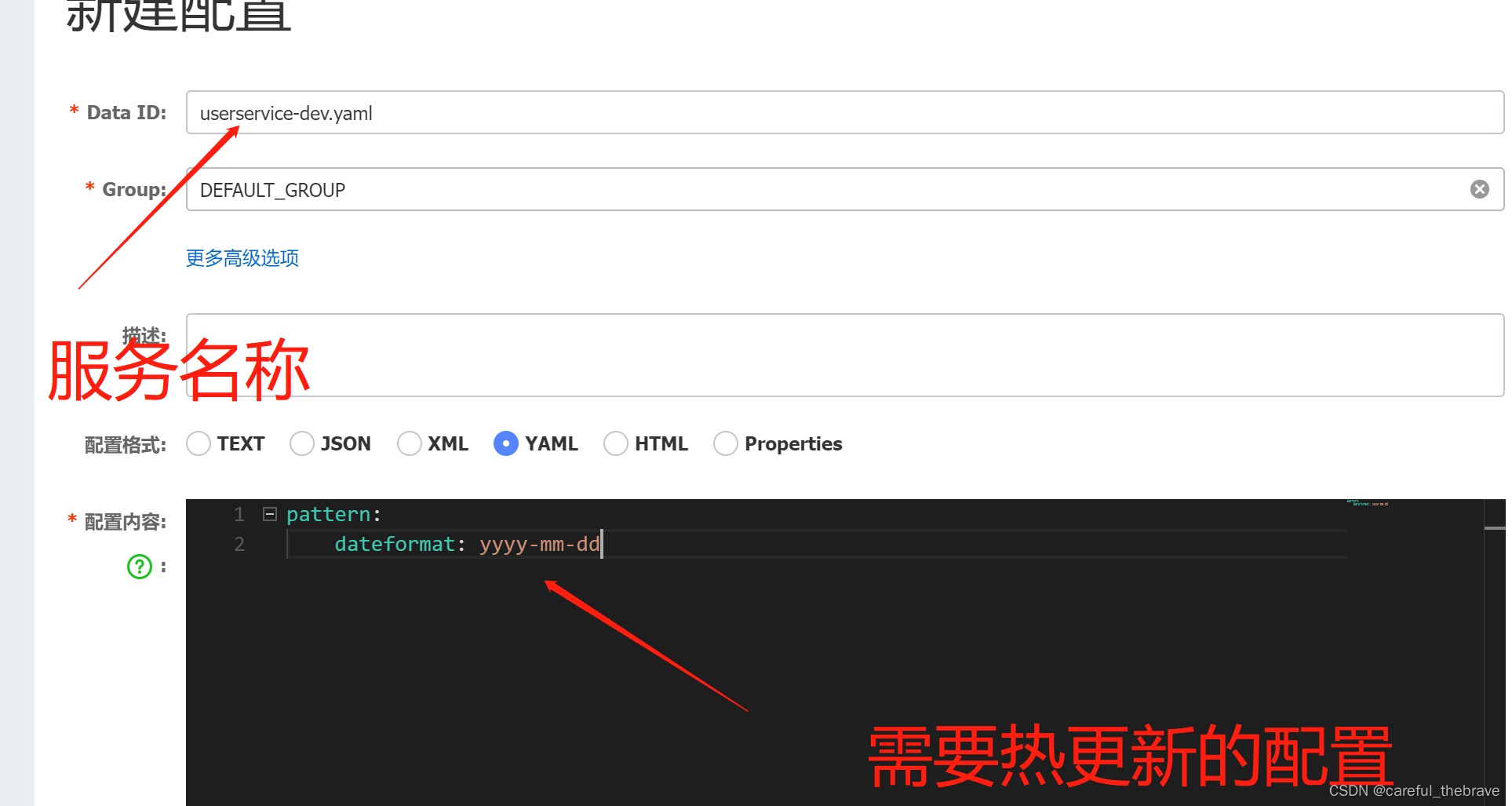1512x806 pixels.
Task: Clear the Group field with the X icon
Action: point(1480,188)
